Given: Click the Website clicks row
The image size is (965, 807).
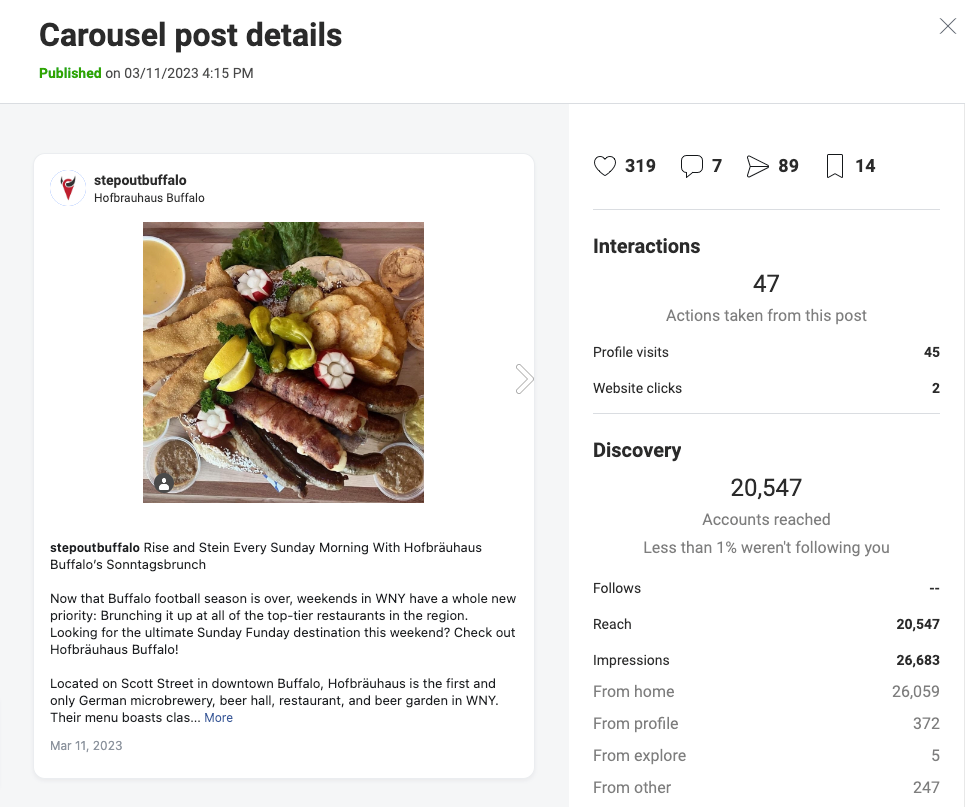Looking at the screenshot, I should point(766,388).
